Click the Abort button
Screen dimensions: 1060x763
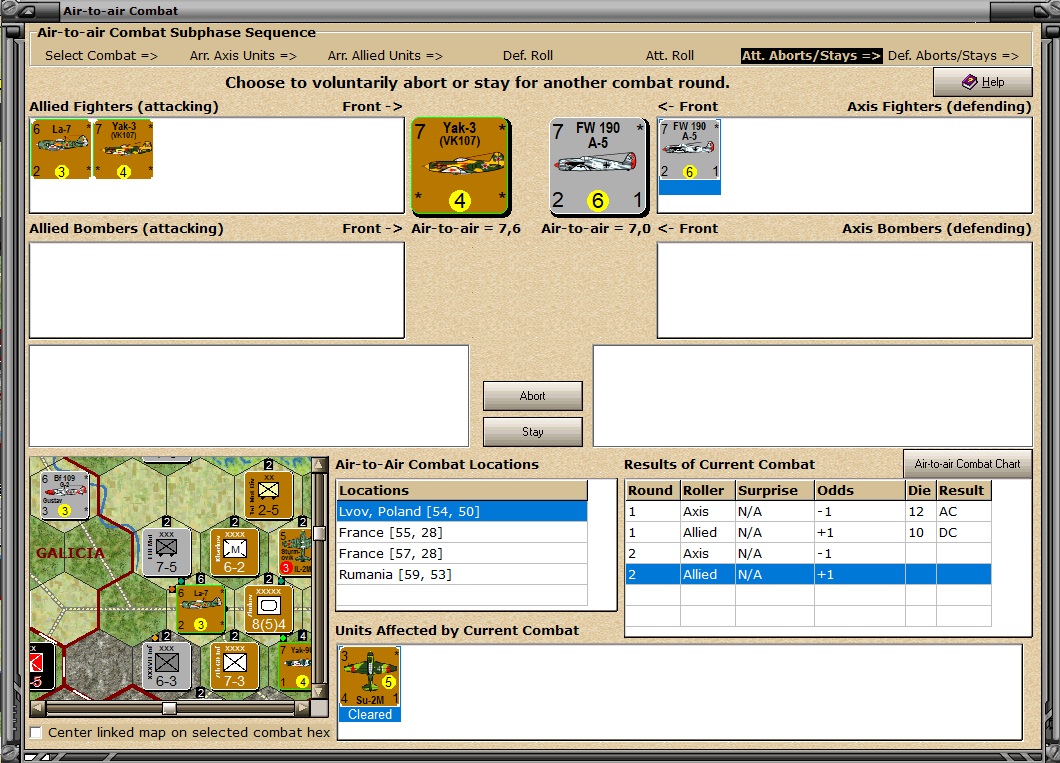[x=533, y=396]
